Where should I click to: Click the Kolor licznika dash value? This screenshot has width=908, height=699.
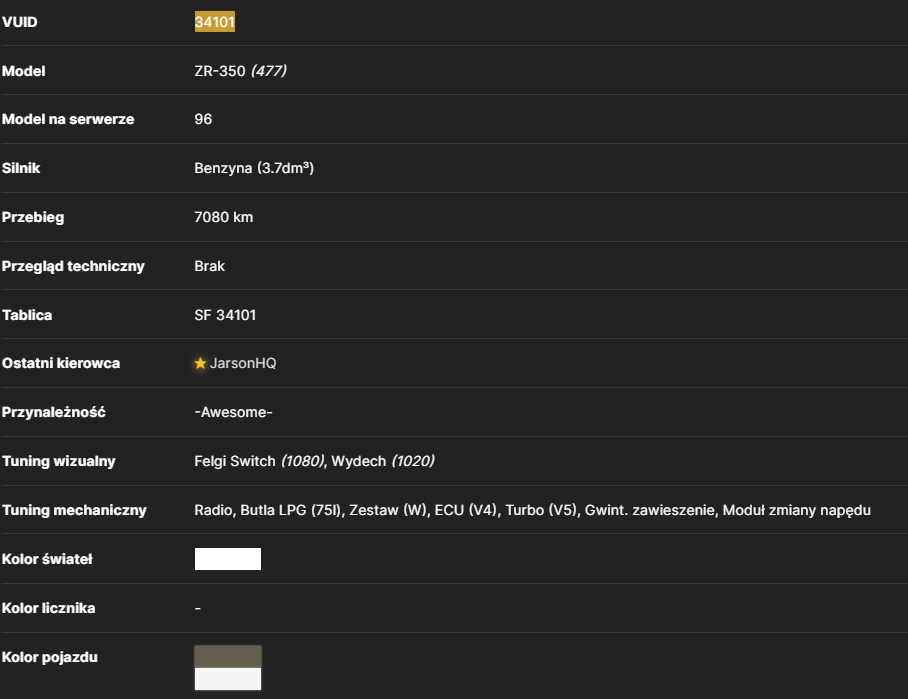pos(197,608)
